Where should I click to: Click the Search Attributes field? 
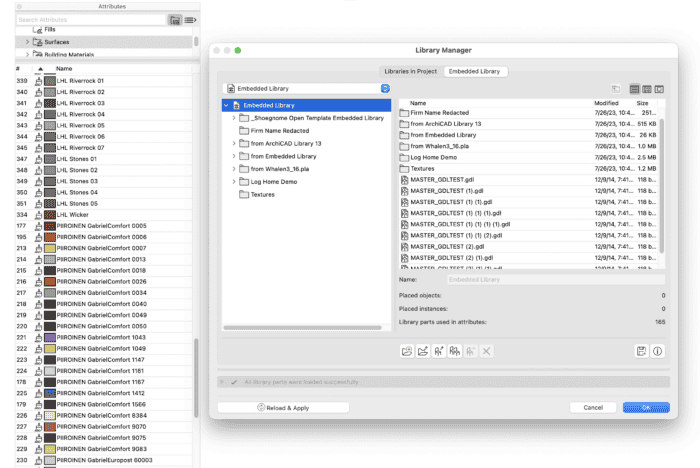[x=90, y=19]
